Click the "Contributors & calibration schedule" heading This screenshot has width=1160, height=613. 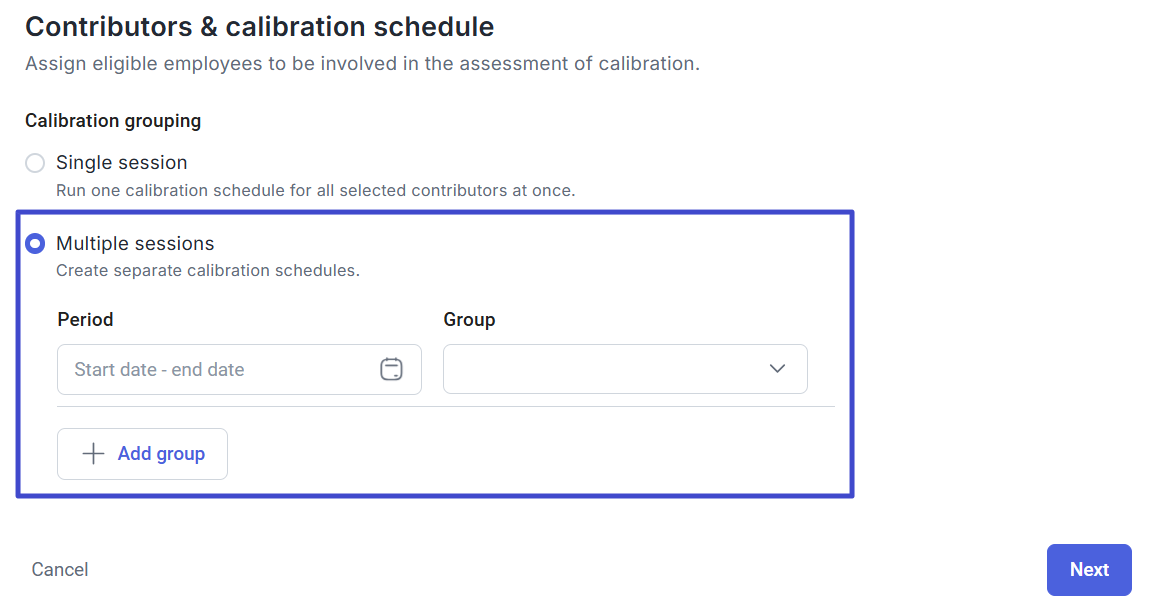260,27
